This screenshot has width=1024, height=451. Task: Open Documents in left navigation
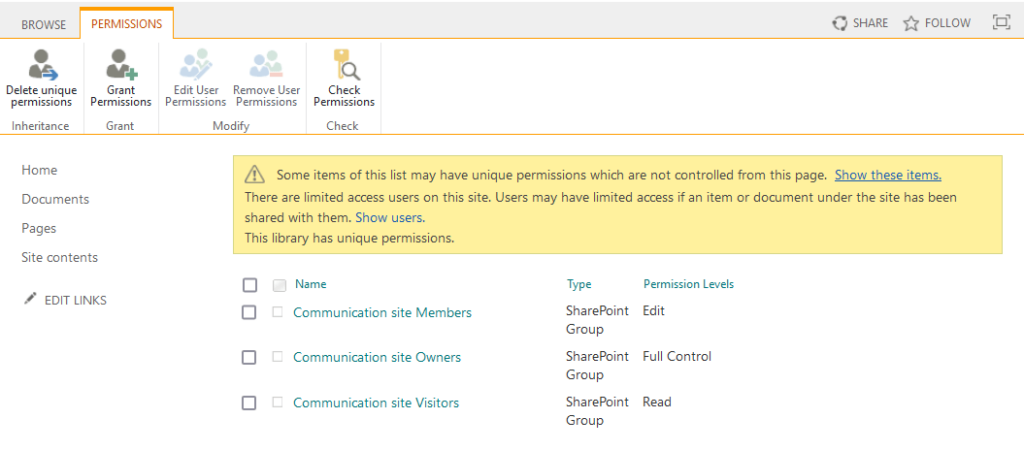pyautogui.click(x=56, y=199)
